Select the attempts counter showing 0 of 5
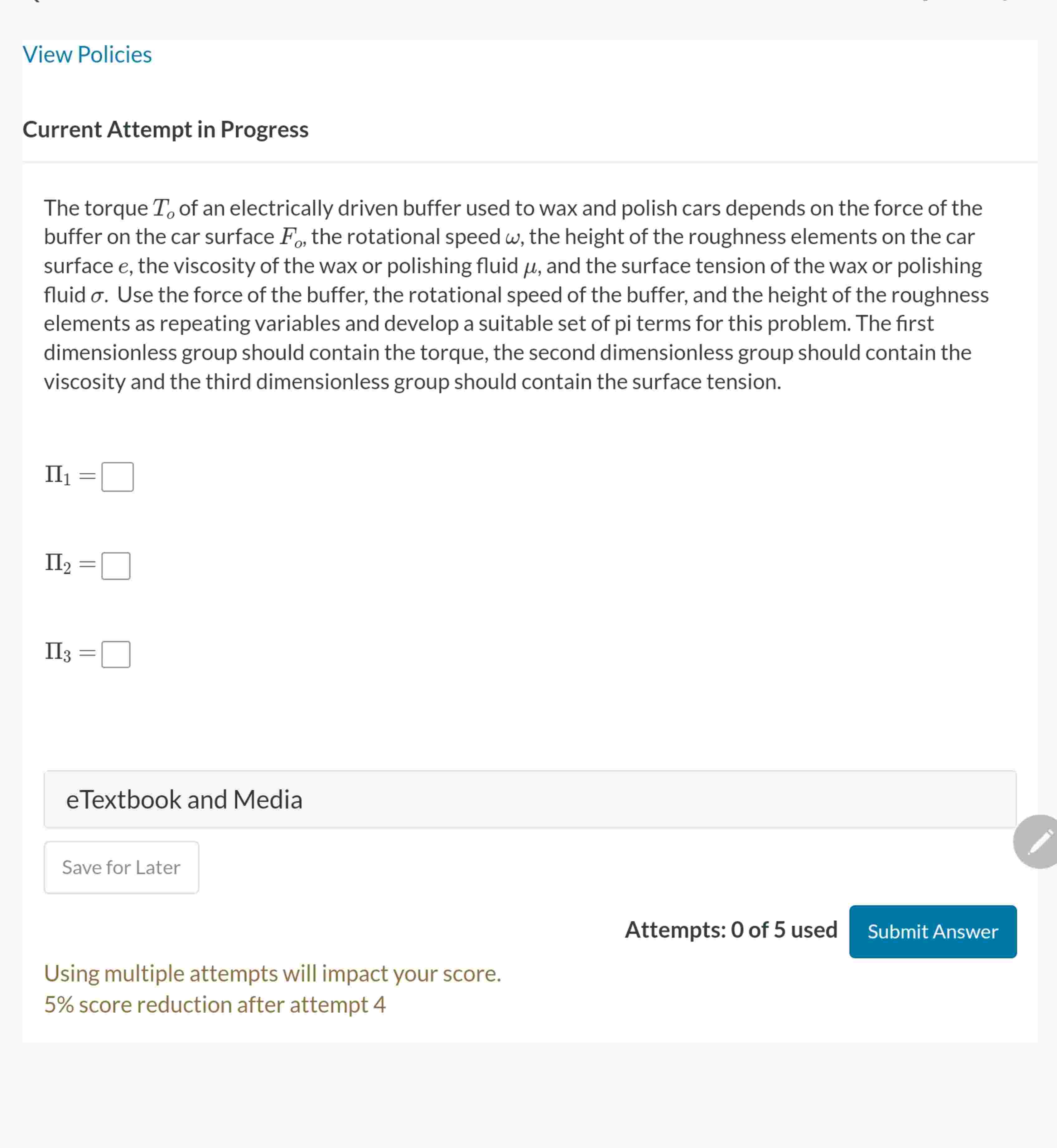 (x=731, y=930)
